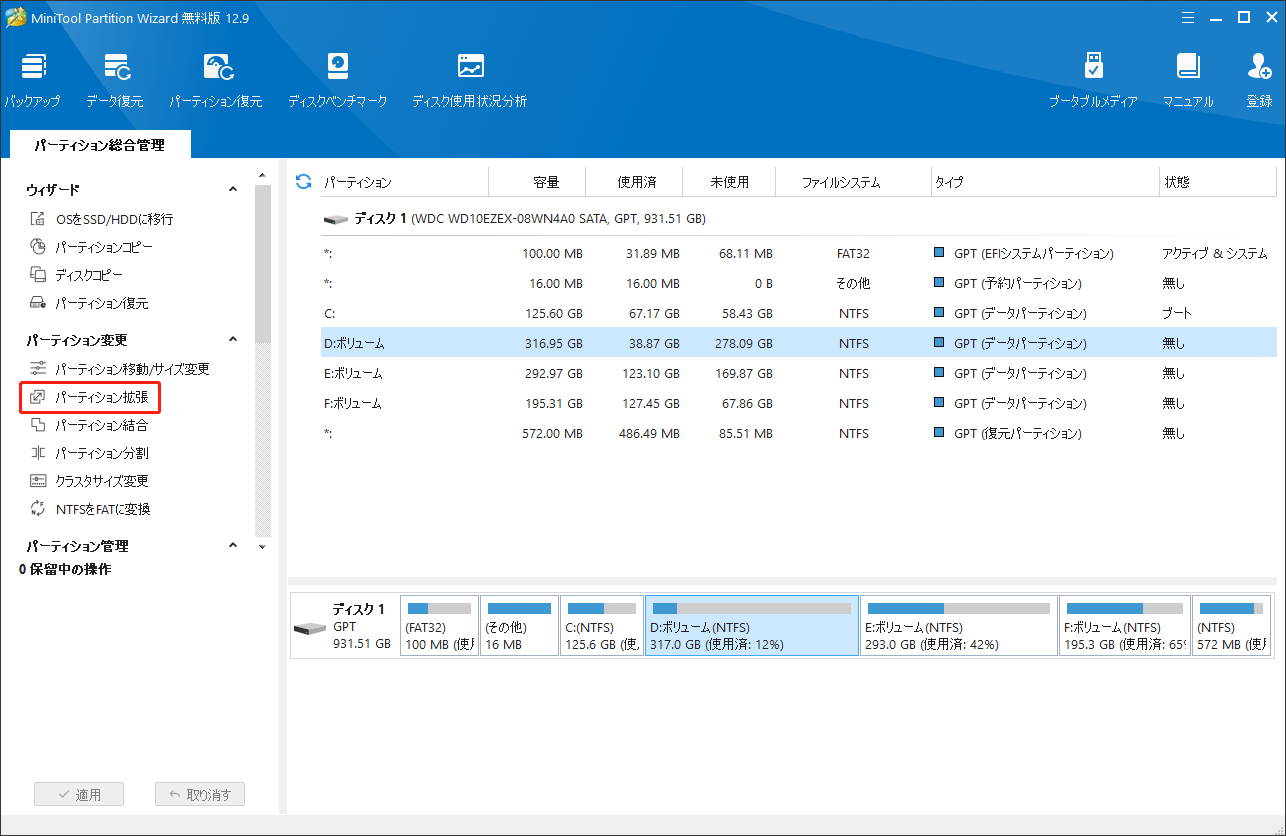Viewport: 1286px width, 836px height.
Task: Click the ブート status cell
Action: pyautogui.click(x=1176, y=314)
